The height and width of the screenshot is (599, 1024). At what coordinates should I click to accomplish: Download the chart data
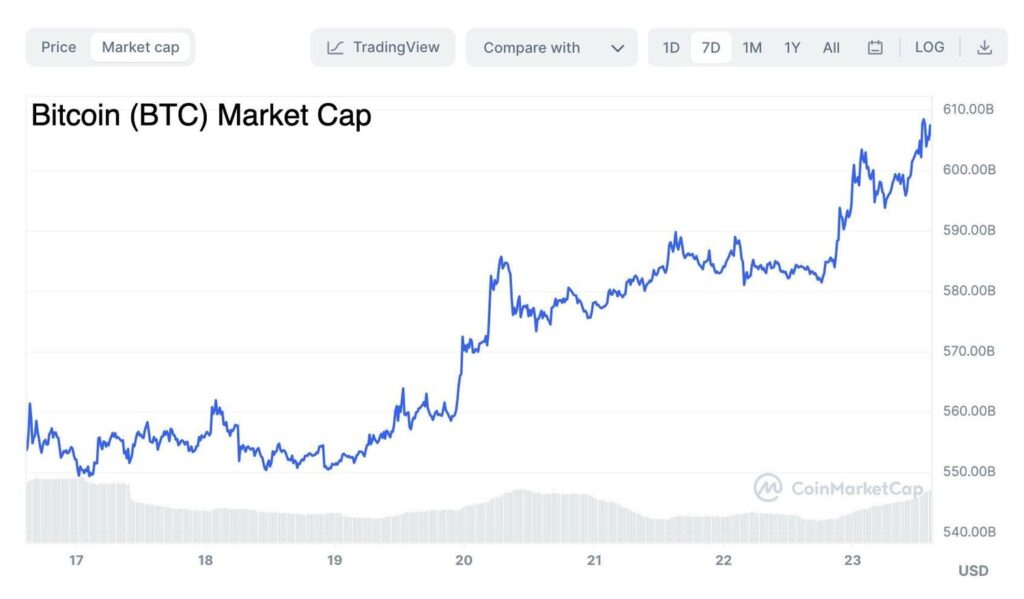[x=984, y=47]
